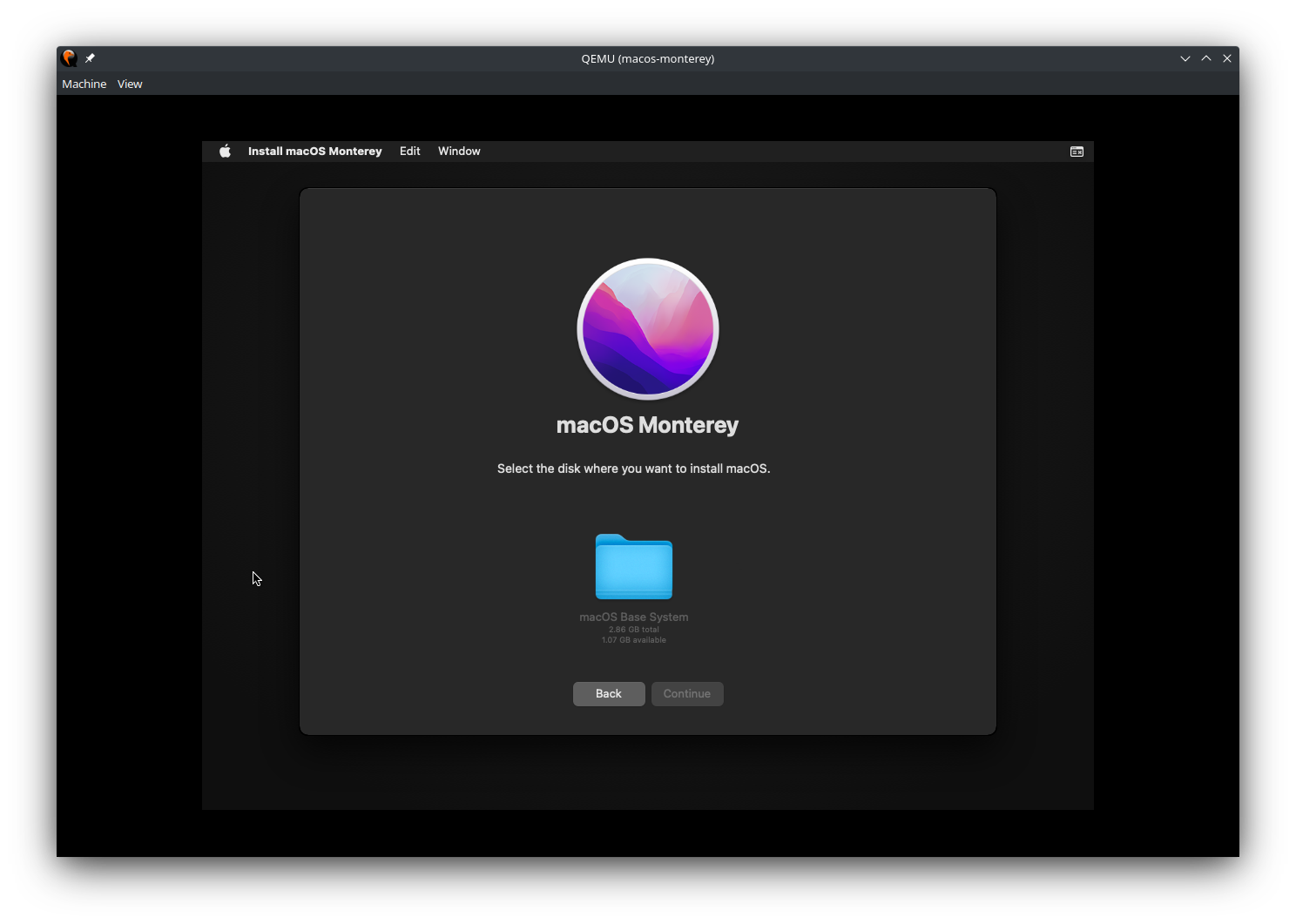Click the QEMU app icon in title bar

tap(69, 58)
